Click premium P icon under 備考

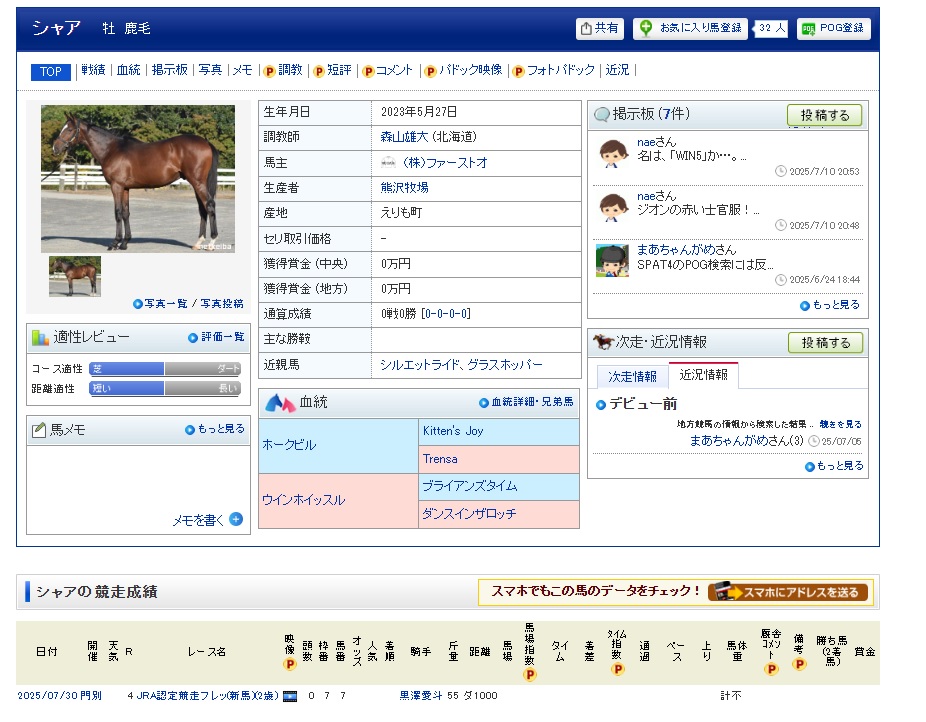(798, 665)
